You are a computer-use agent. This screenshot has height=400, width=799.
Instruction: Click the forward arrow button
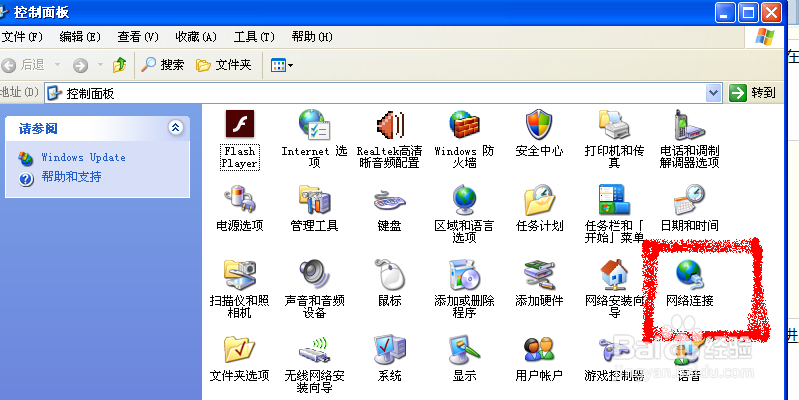click(x=81, y=65)
